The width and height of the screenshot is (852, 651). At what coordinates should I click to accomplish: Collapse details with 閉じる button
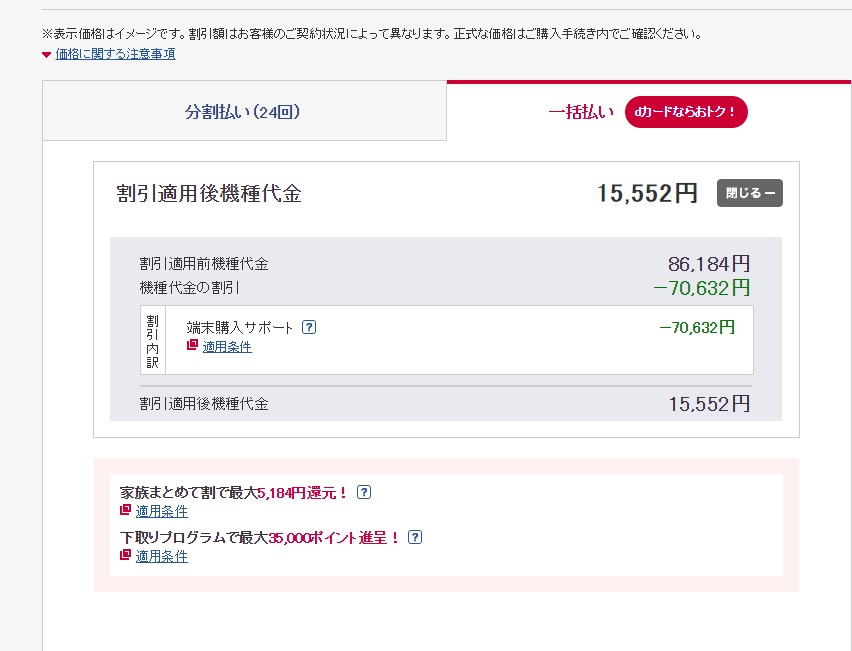pos(749,193)
